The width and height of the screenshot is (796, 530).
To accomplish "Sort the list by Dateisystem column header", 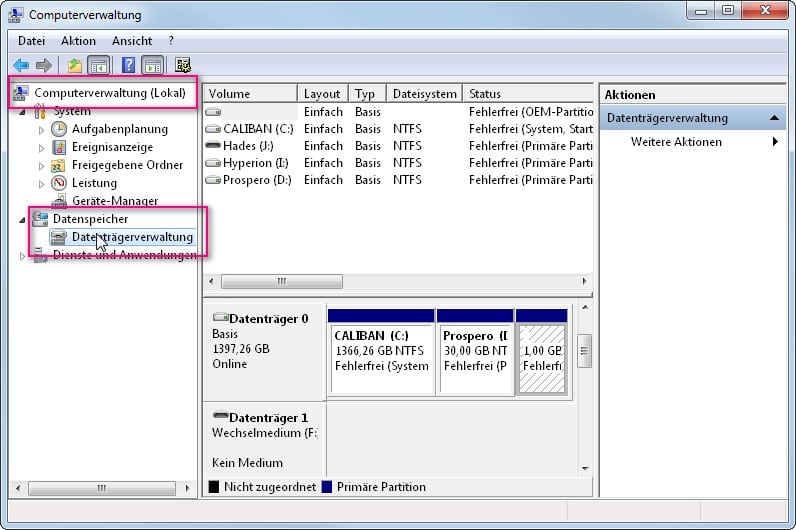I will click(424, 94).
